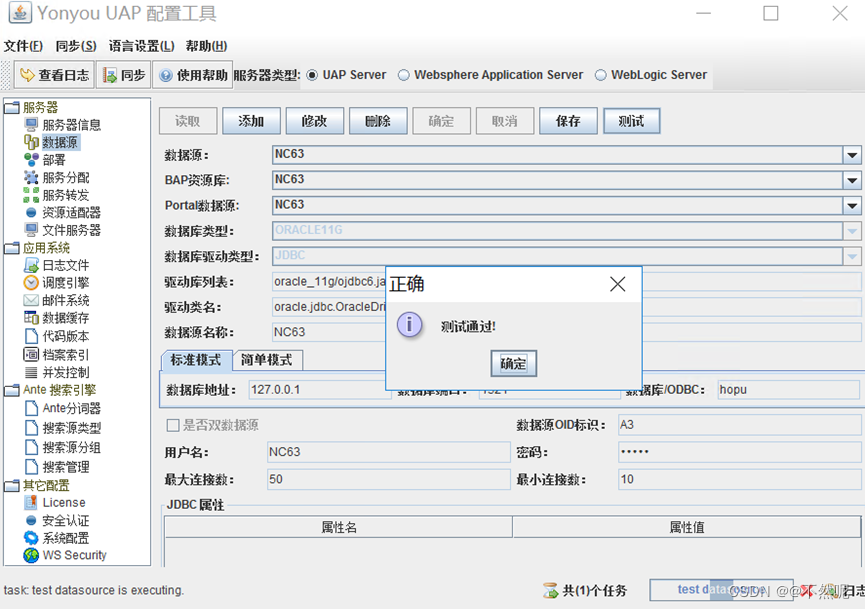Close the 正确 dialog with X
Screen dimensions: 865x609
pyautogui.click(x=617, y=284)
